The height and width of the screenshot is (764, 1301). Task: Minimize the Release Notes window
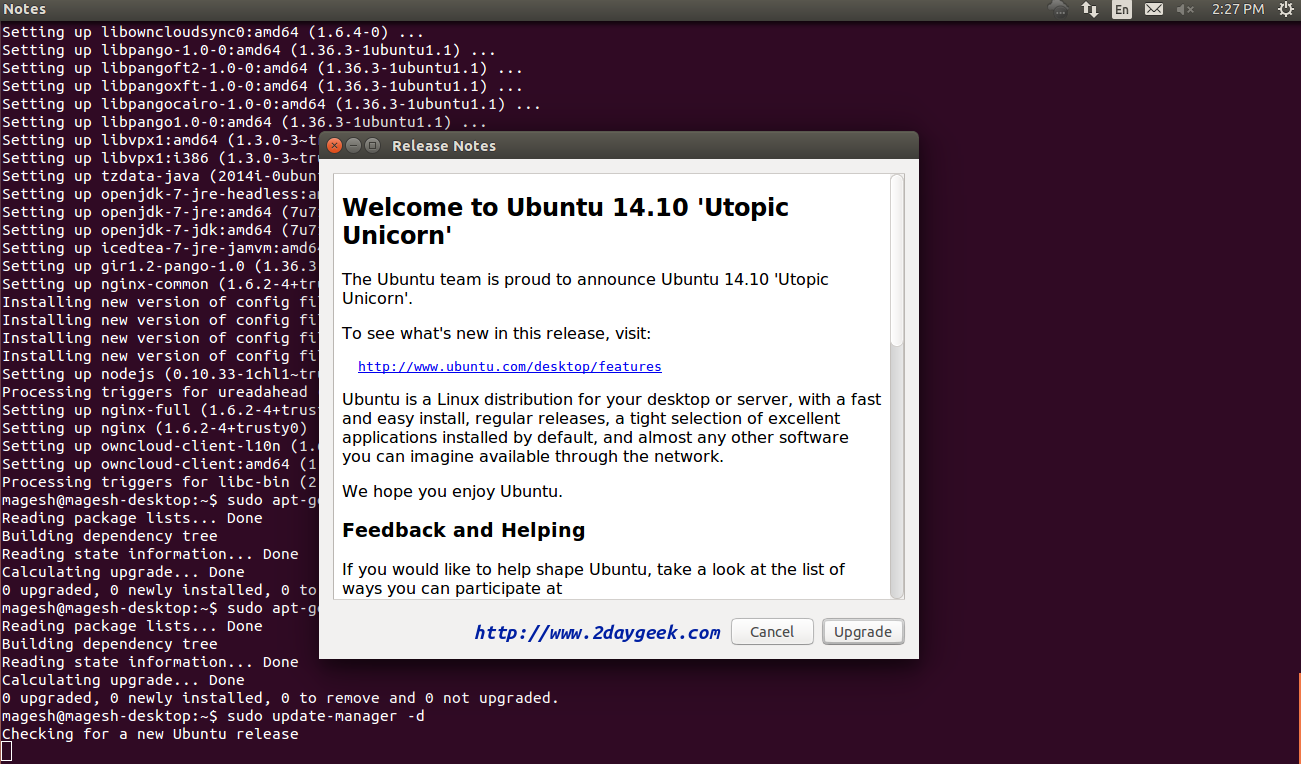click(x=354, y=145)
